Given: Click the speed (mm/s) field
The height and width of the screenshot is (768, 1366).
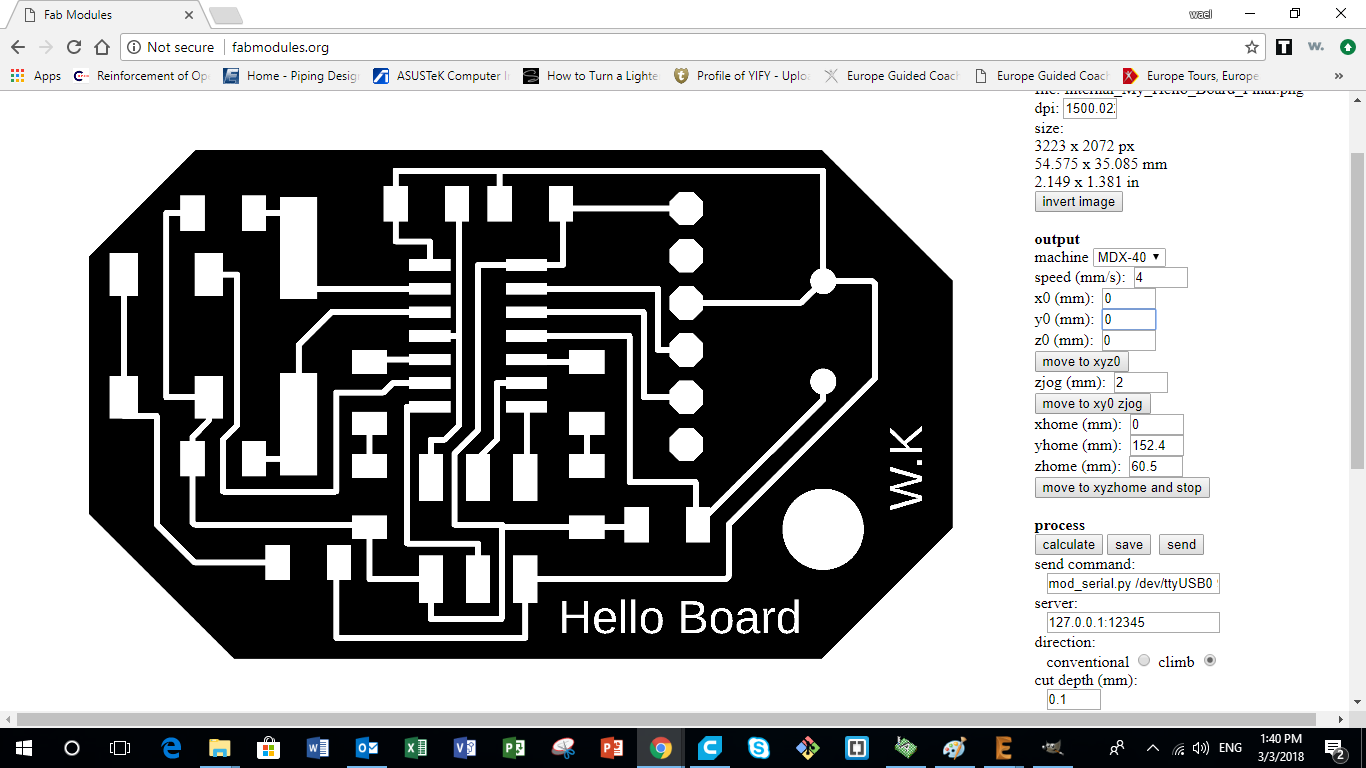Looking at the screenshot, I should click(1160, 277).
